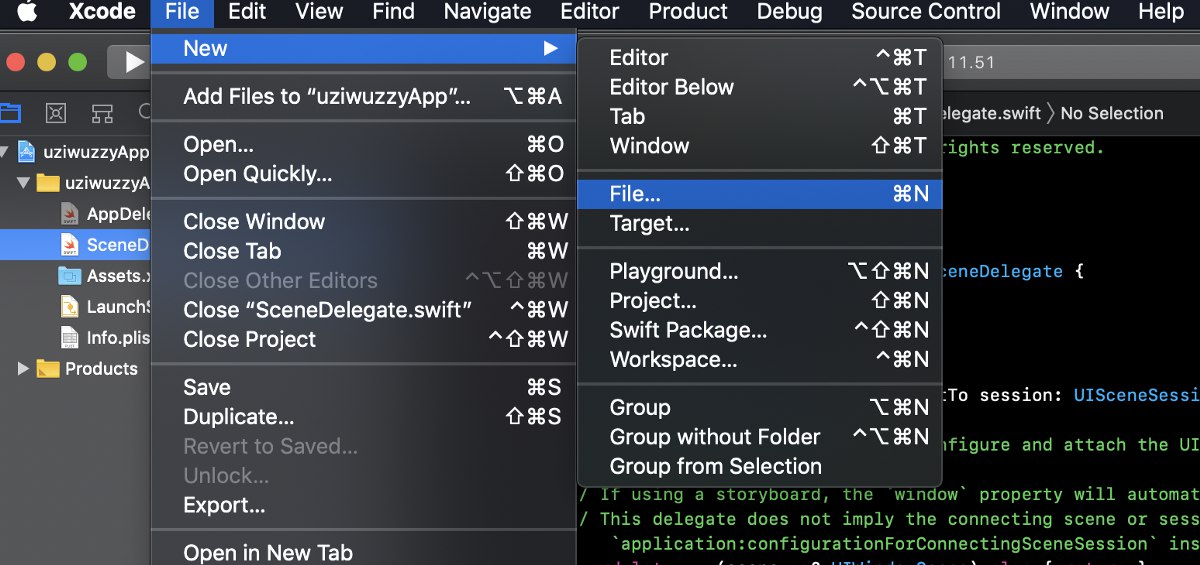
Task: Click the Info.plist document icon
Action: 69,337
